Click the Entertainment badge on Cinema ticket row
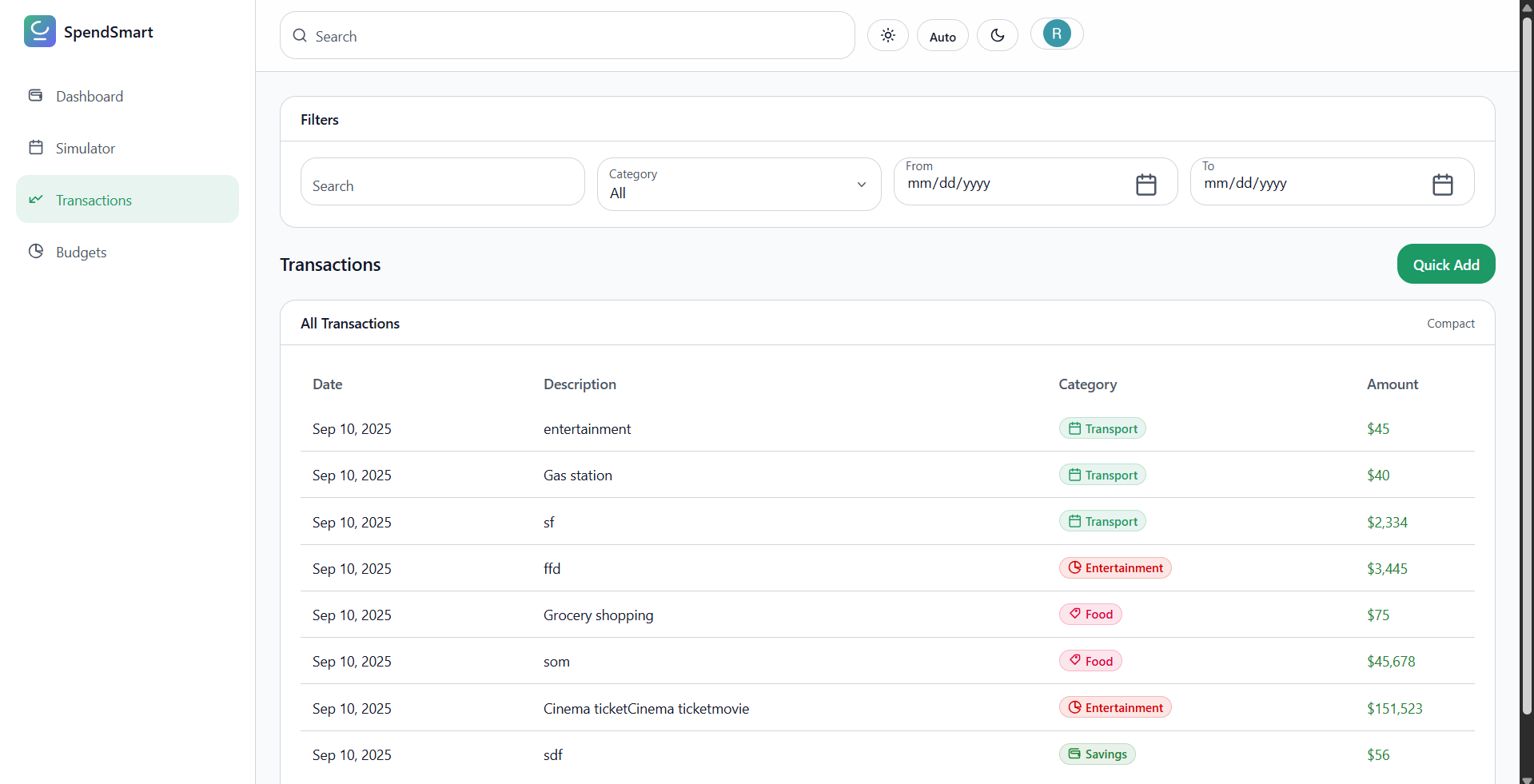Viewport: 1534px width, 784px height. pos(1115,707)
